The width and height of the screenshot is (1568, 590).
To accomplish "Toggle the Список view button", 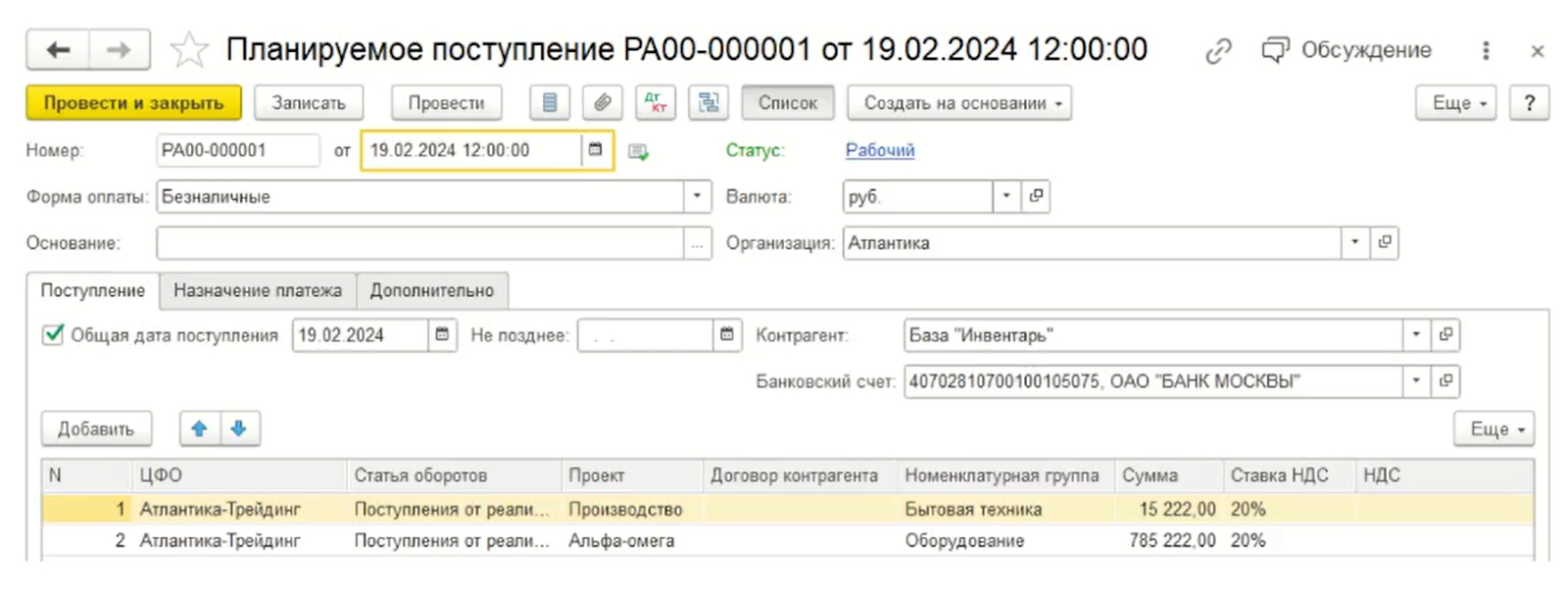I will click(787, 103).
